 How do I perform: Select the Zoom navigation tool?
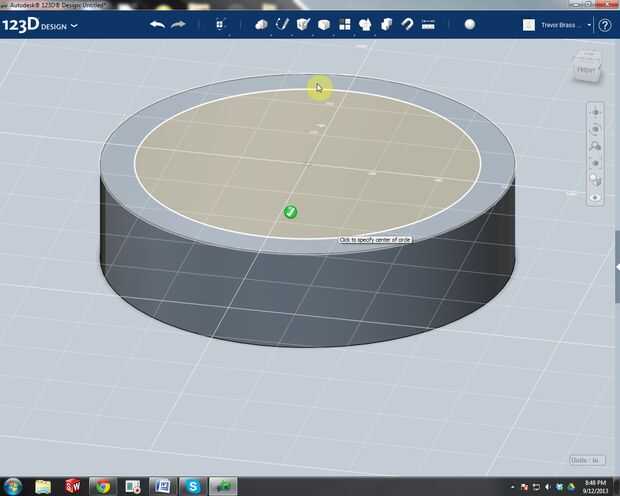595,146
